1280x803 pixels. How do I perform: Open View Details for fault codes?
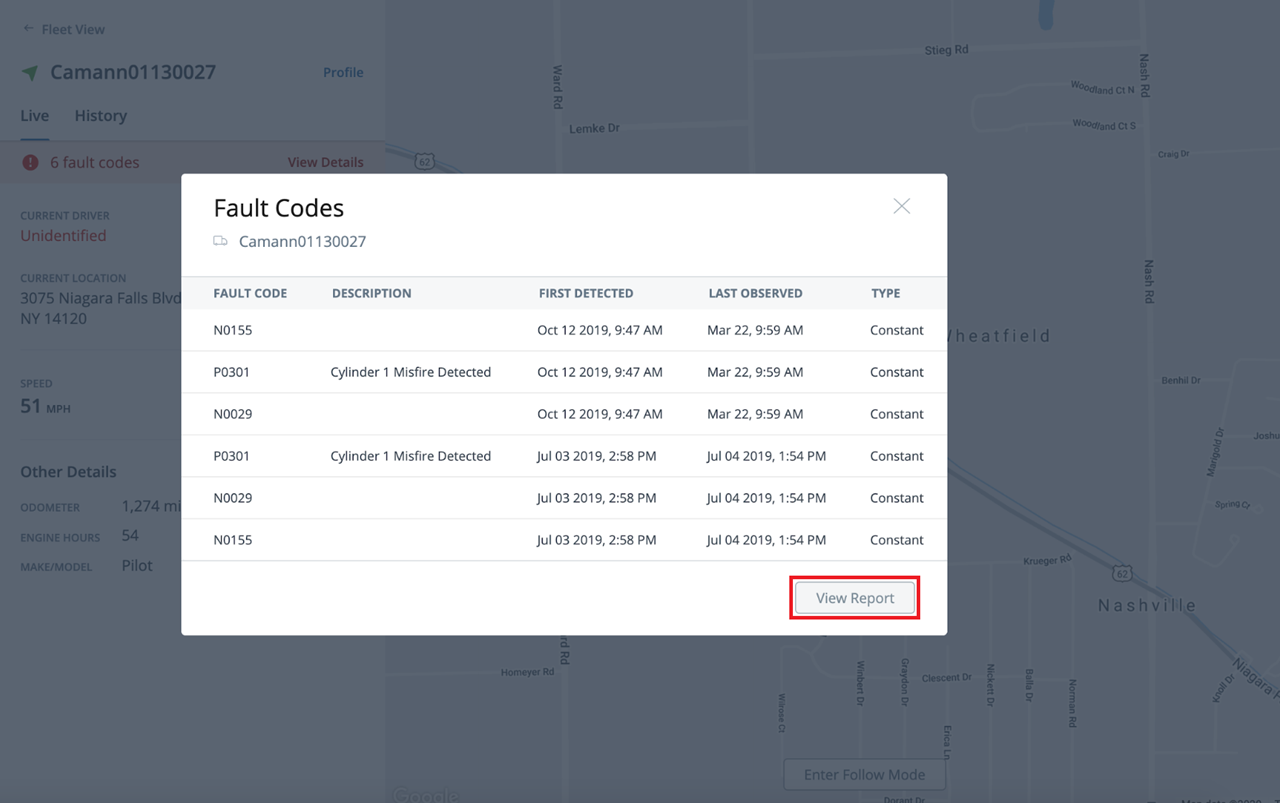pos(325,162)
